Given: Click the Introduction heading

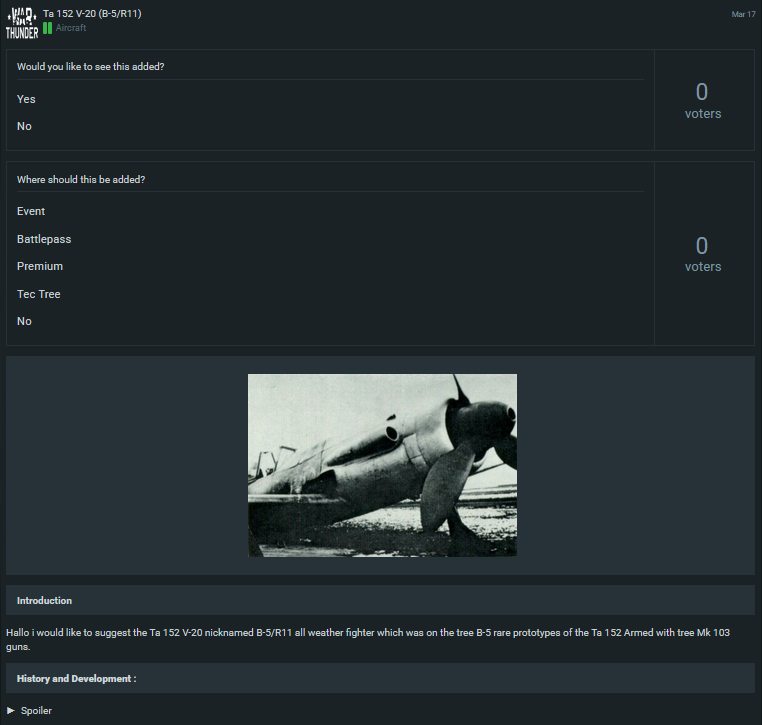Looking at the screenshot, I should click(44, 601).
